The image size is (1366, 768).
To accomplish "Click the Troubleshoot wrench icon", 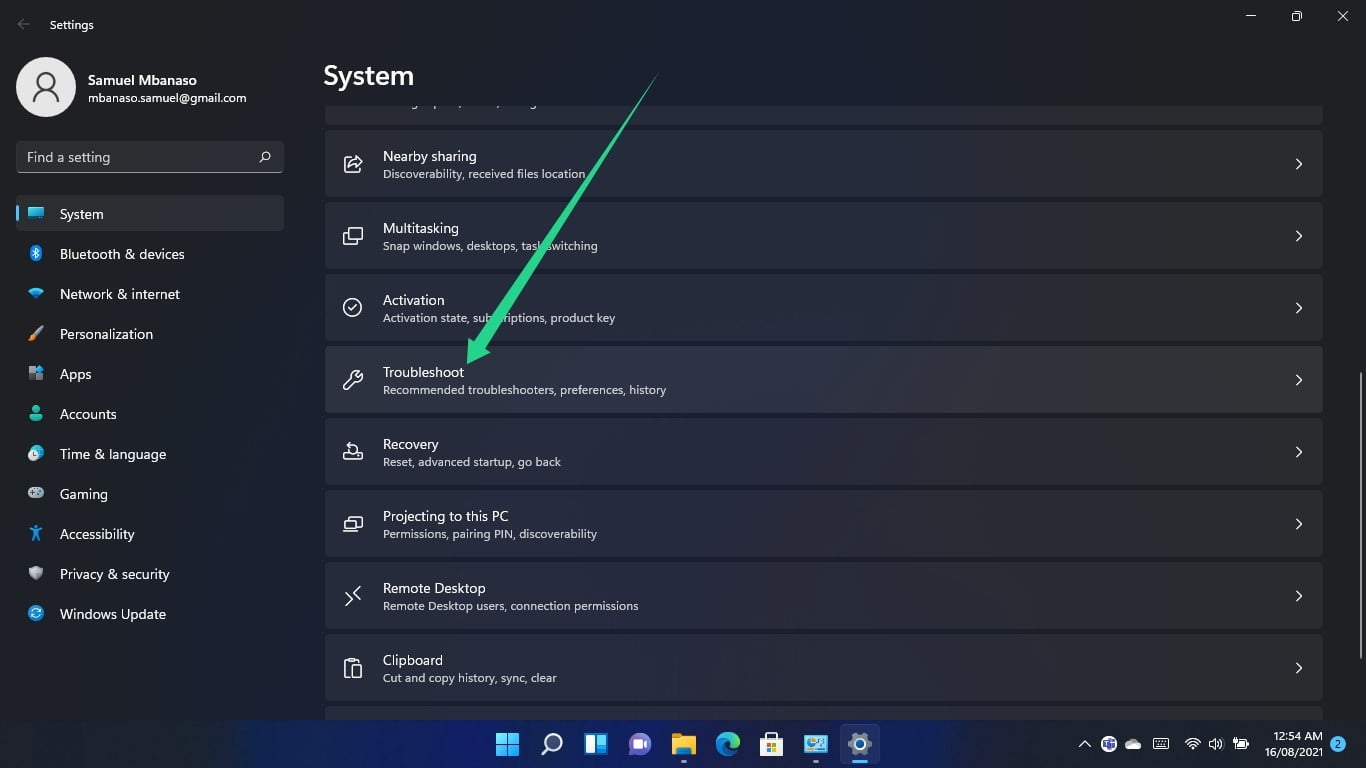I will 352,379.
